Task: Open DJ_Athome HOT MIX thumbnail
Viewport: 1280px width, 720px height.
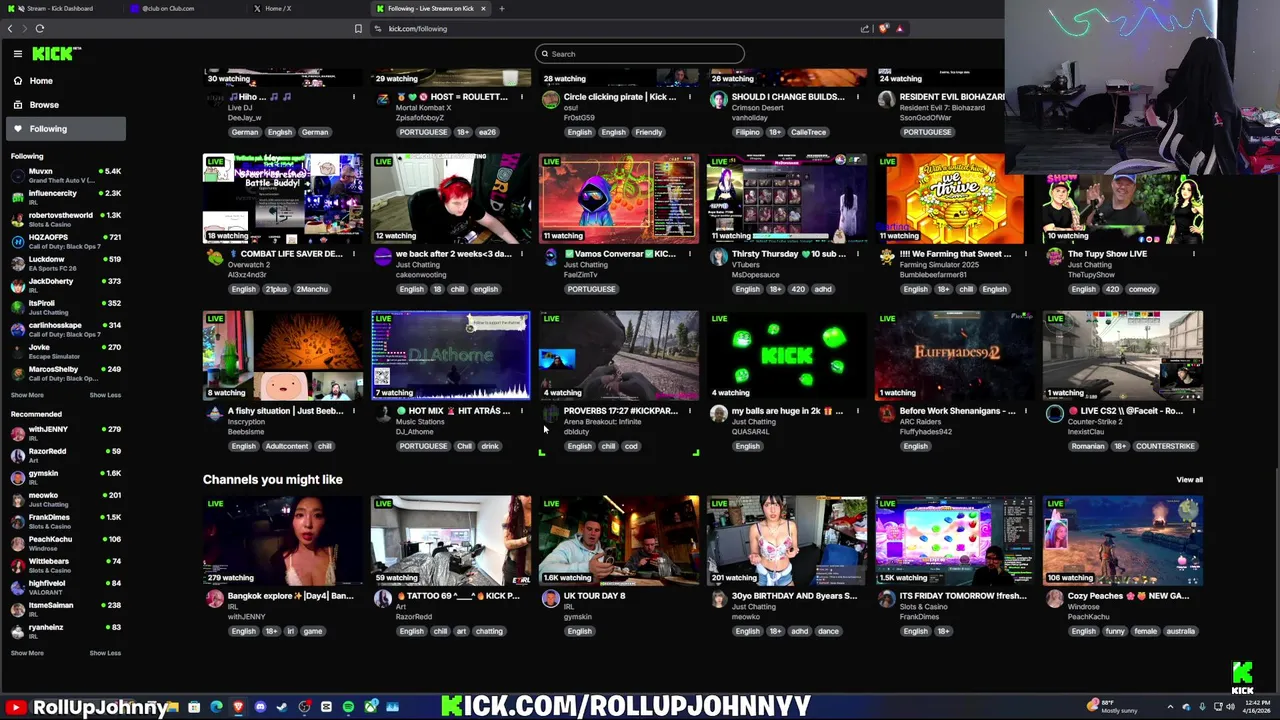Action: click(451, 356)
